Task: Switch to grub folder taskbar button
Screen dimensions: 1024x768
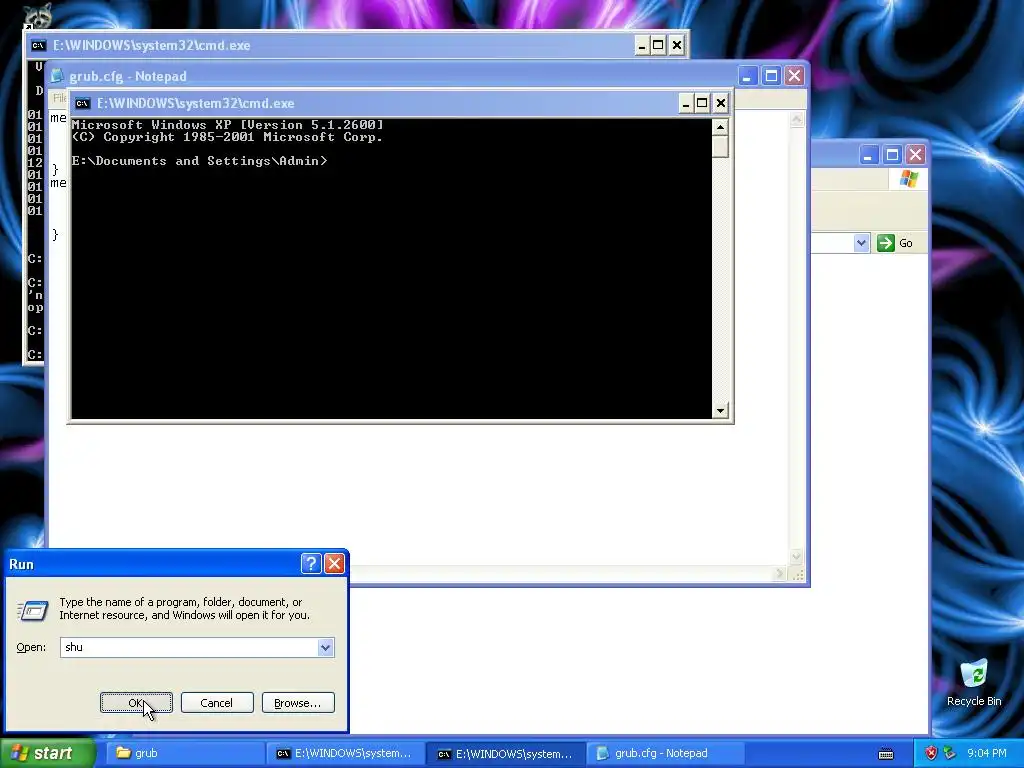Action: coord(184,753)
